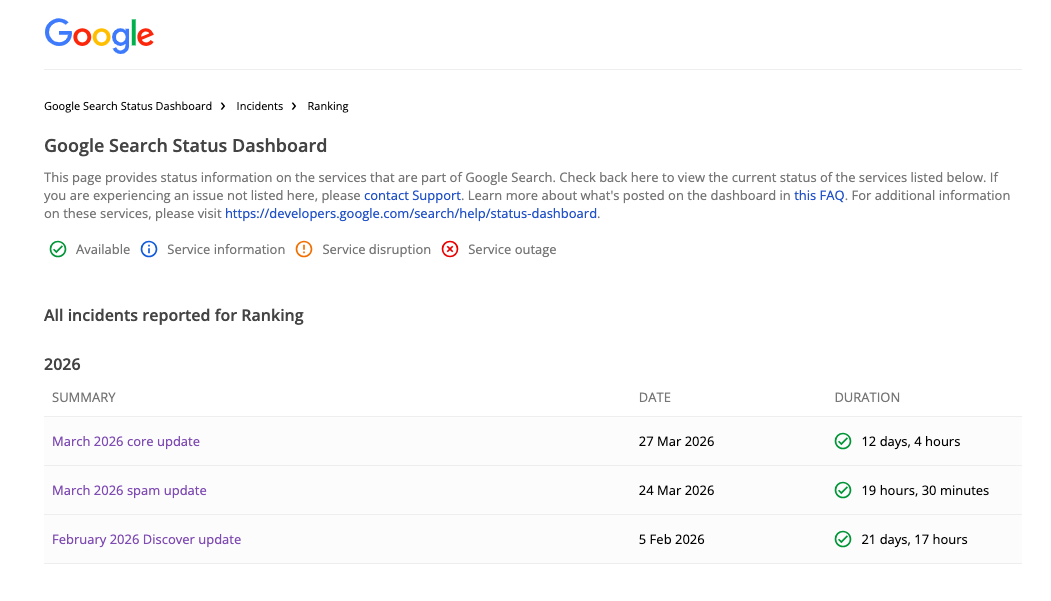
Task: Open the this FAQ link
Action: point(819,196)
